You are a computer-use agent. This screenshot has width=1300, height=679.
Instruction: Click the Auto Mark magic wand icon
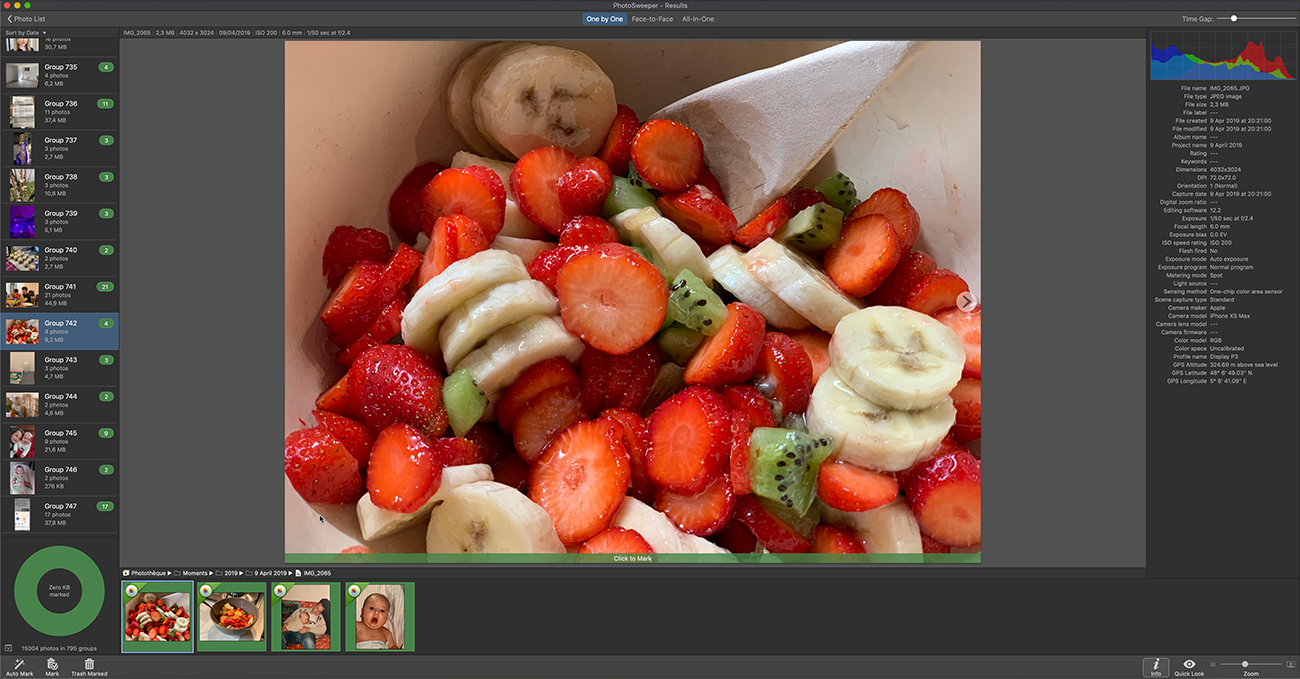(18, 664)
